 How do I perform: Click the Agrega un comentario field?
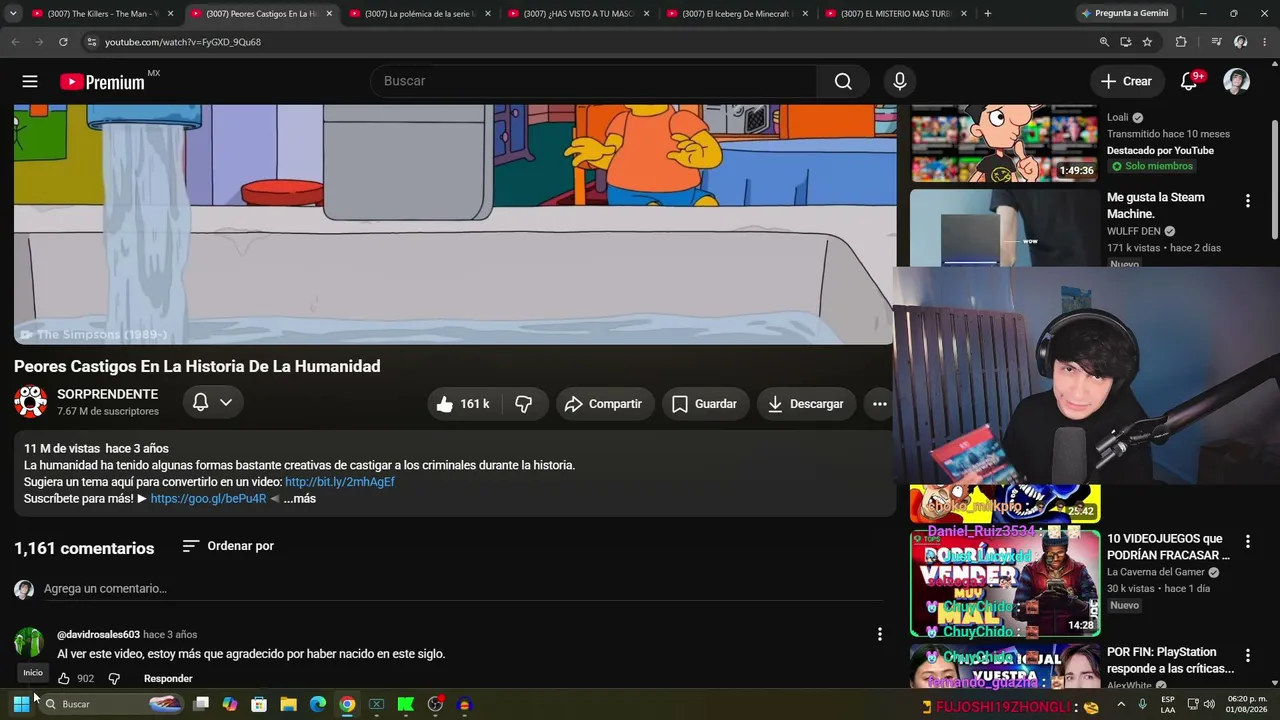[463, 589]
